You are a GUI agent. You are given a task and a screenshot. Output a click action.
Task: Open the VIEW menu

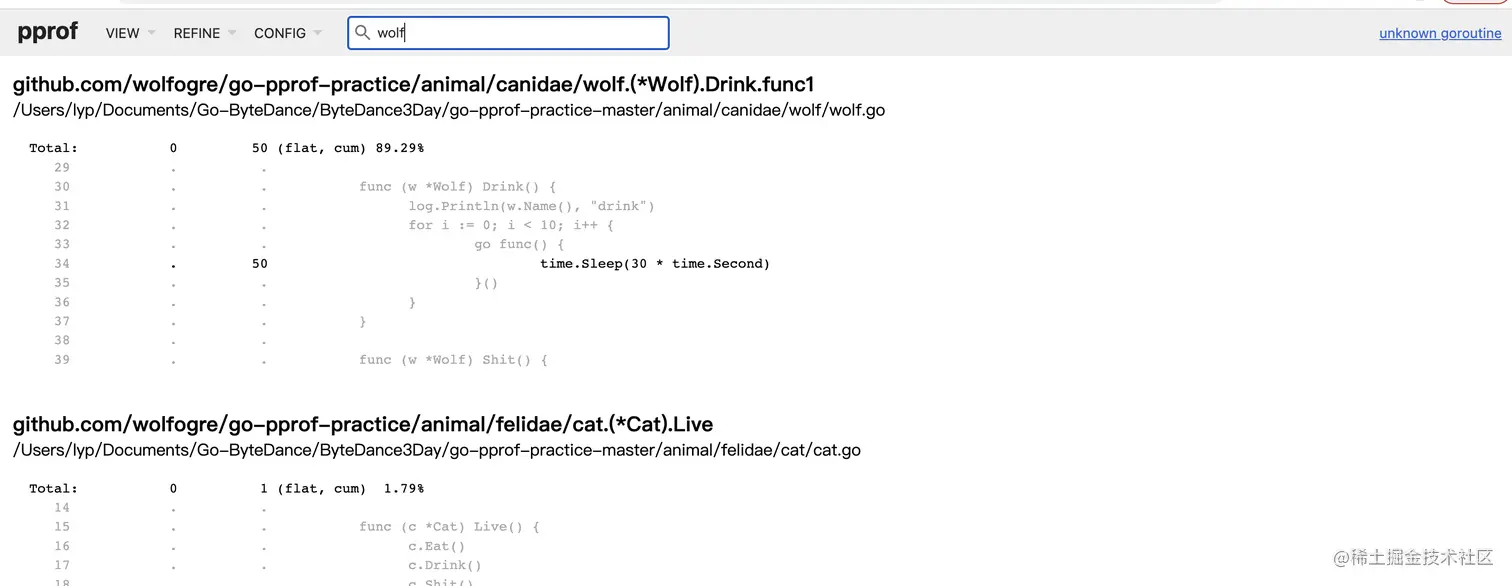pyautogui.click(x=123, y=33)
